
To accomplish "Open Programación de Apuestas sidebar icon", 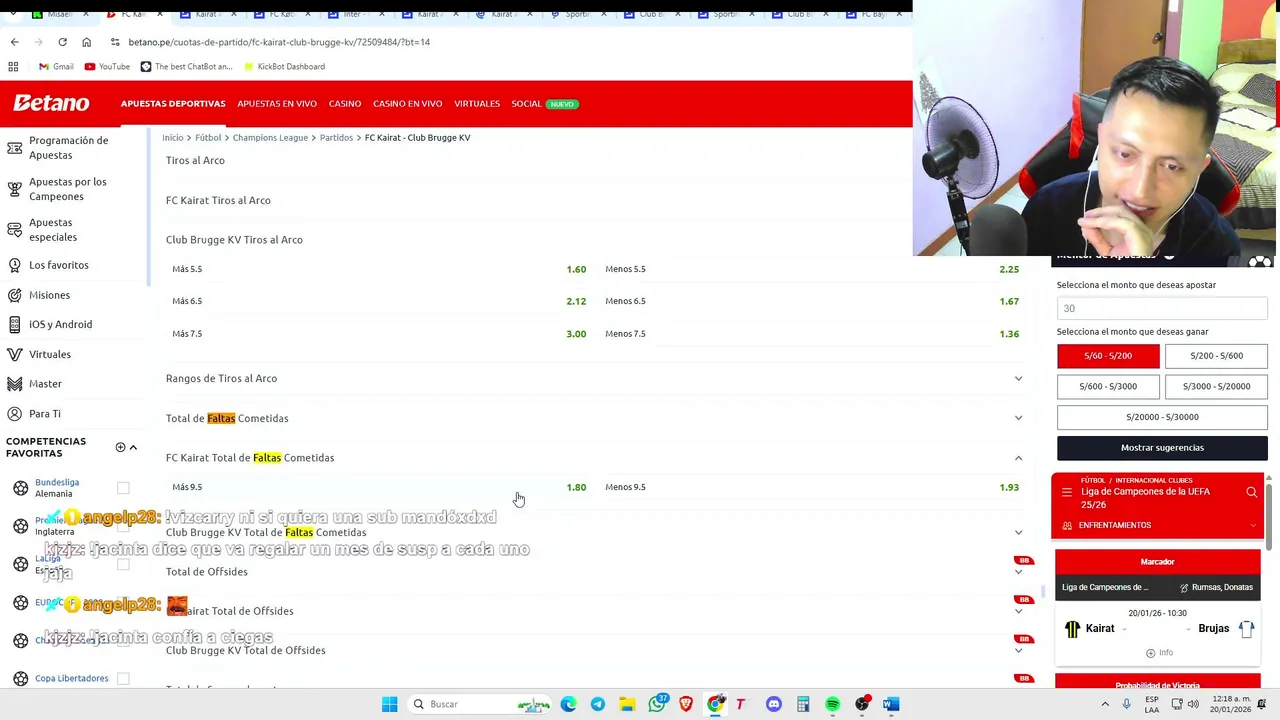I will pyautogui.click(x=14, y=148).
